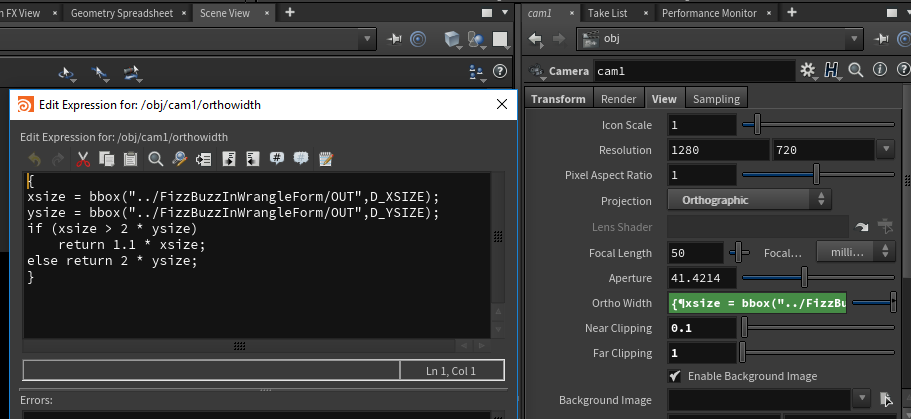Click the green Ortho Width expression field
The width and height of the screenshot is (911, 419).
756,303
